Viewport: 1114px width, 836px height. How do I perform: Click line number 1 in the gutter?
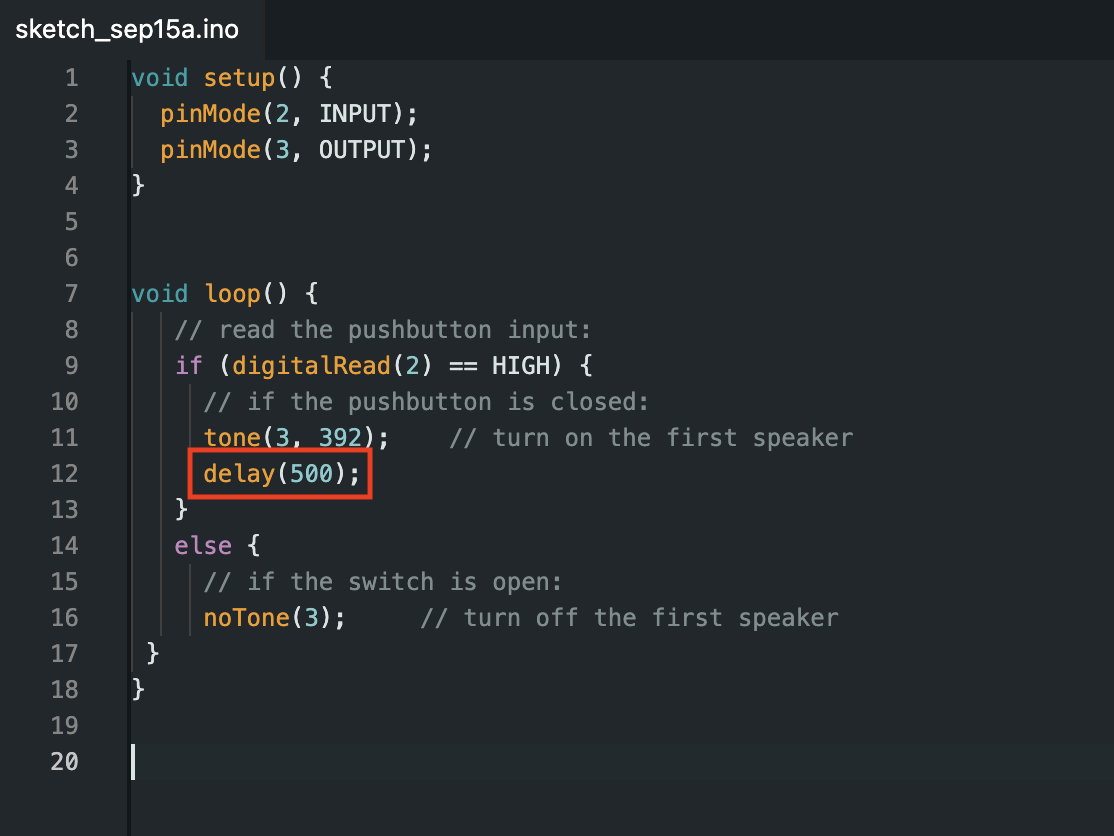70,78
